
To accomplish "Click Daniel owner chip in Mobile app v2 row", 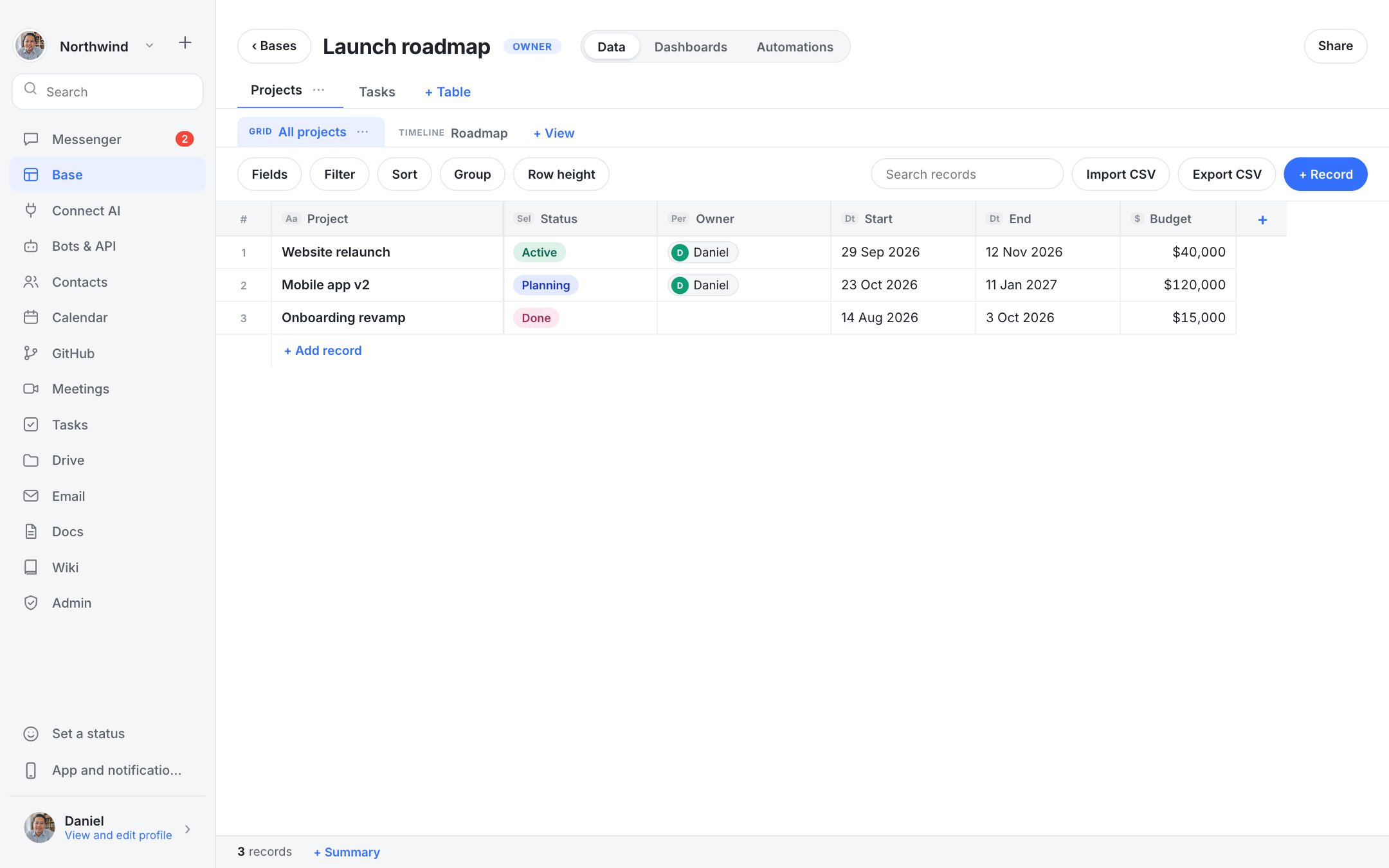I will [x=703, y=285].
